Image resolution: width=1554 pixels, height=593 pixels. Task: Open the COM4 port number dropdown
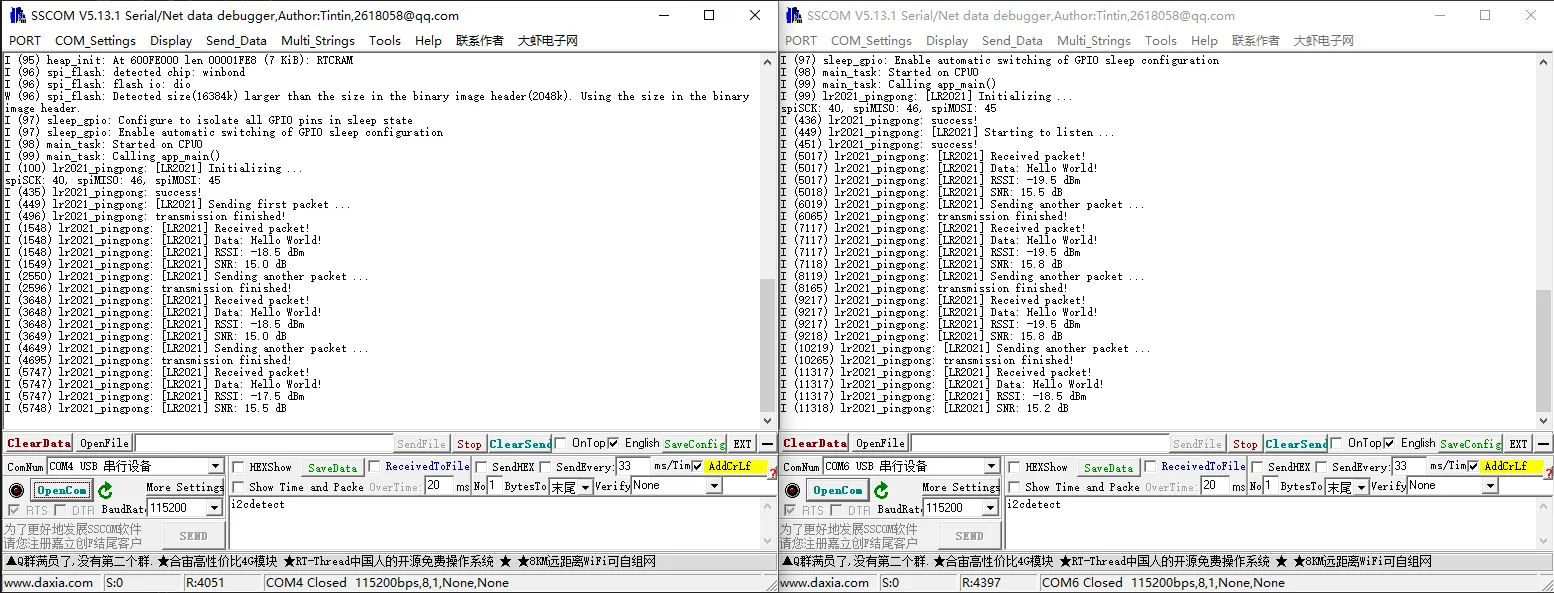(215, 467)
